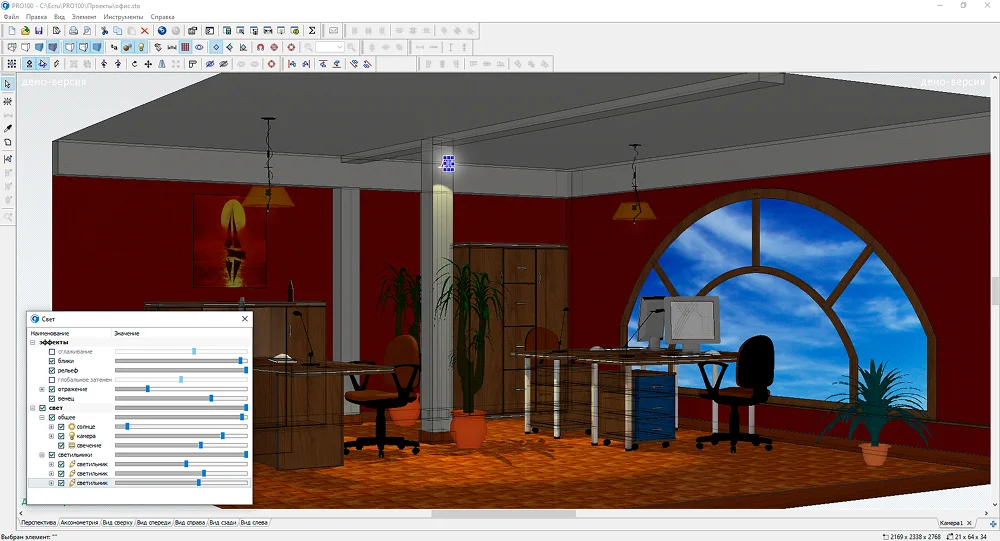This screenshot has width=1000, height=541.
Task: Click the Sigma report icon
Action: pos(312,31)
